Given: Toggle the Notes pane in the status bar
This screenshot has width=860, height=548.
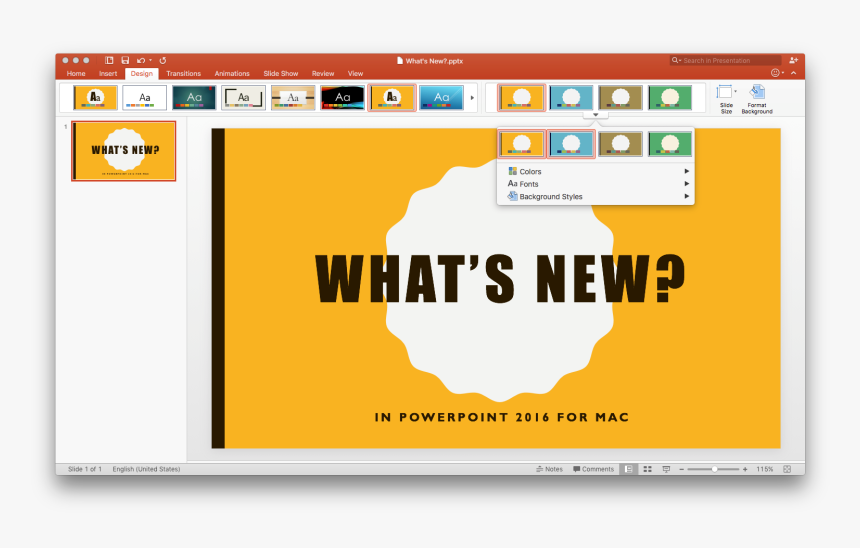Looking at the screenshot, I should tap(550, 469).
